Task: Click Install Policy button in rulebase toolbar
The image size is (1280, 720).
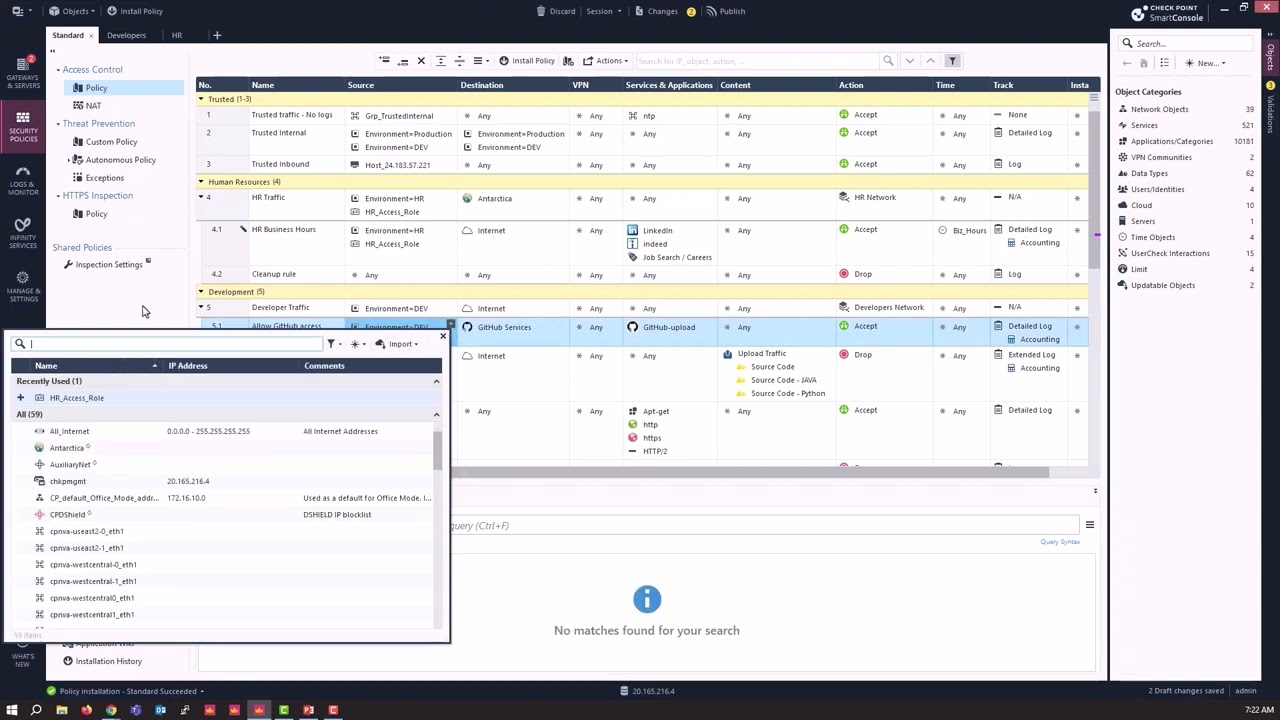Action: [527, 61]
